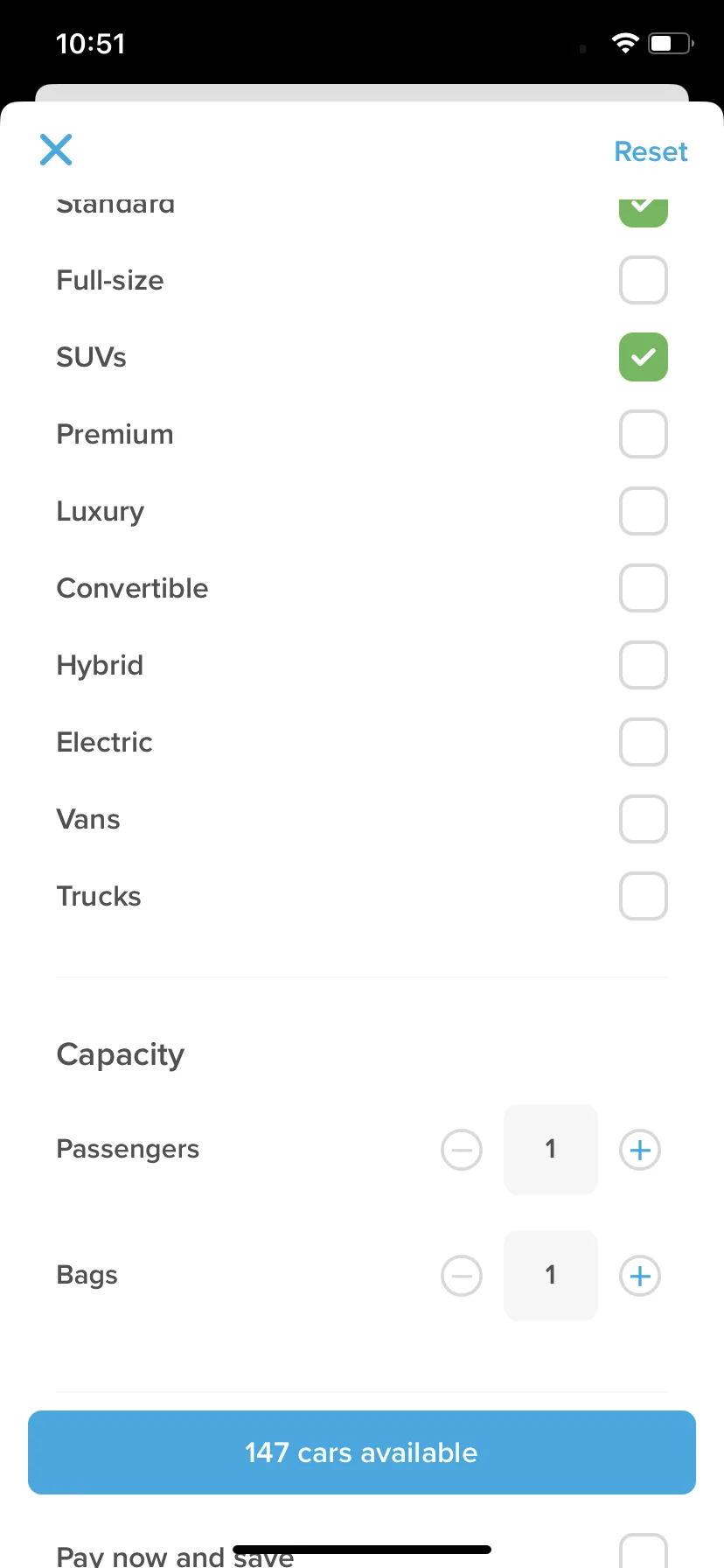The image size is (724, 1568).
Task: Tick the Convertible checkbox
Action: tap(644, 588)
